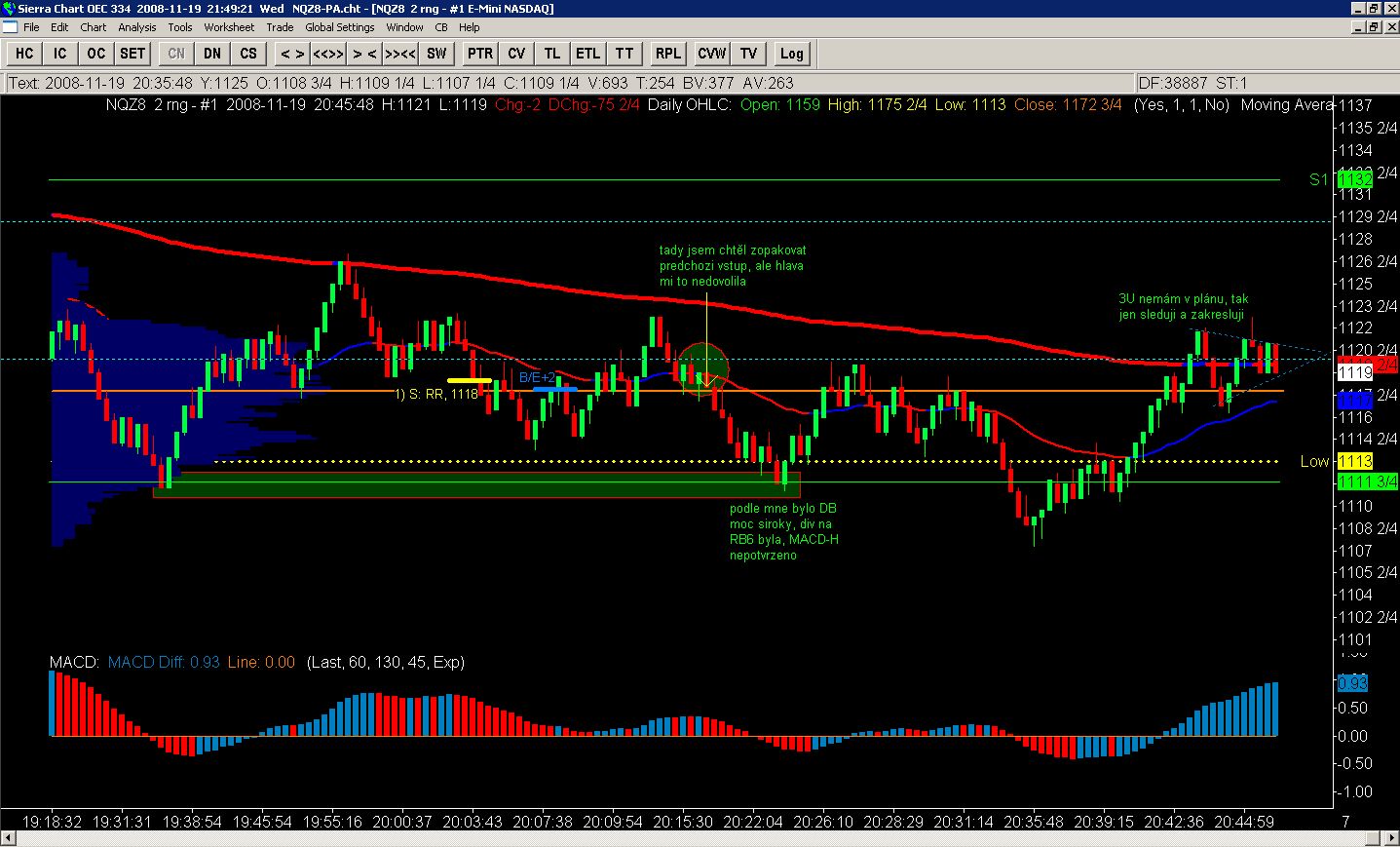Click the 'Close: 1172 3/4' daily value

tap(1068, 104)
